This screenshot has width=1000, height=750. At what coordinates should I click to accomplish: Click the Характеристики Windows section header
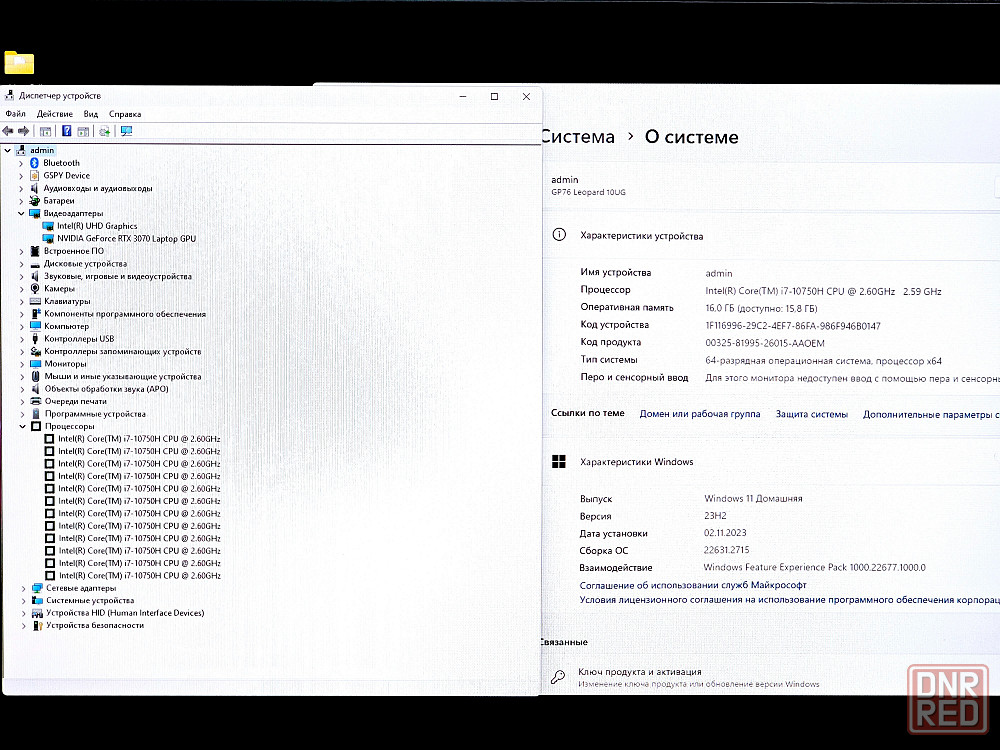(636, 462)
